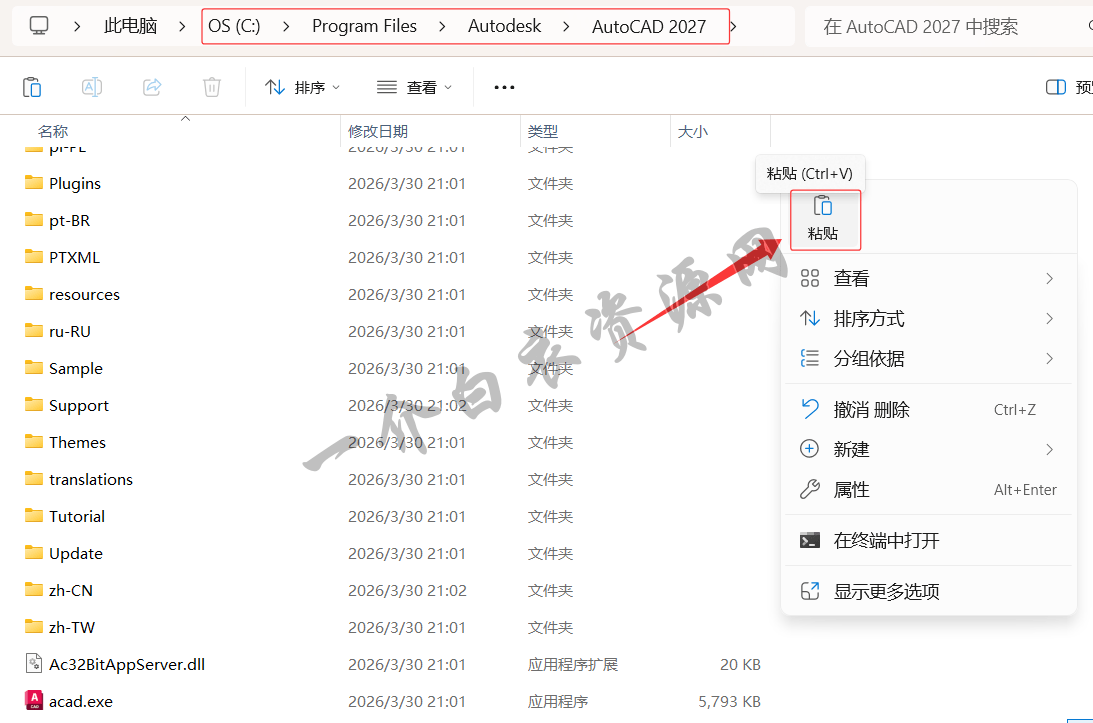Click Program Files in the breadcrumb path

pos(364,27)
